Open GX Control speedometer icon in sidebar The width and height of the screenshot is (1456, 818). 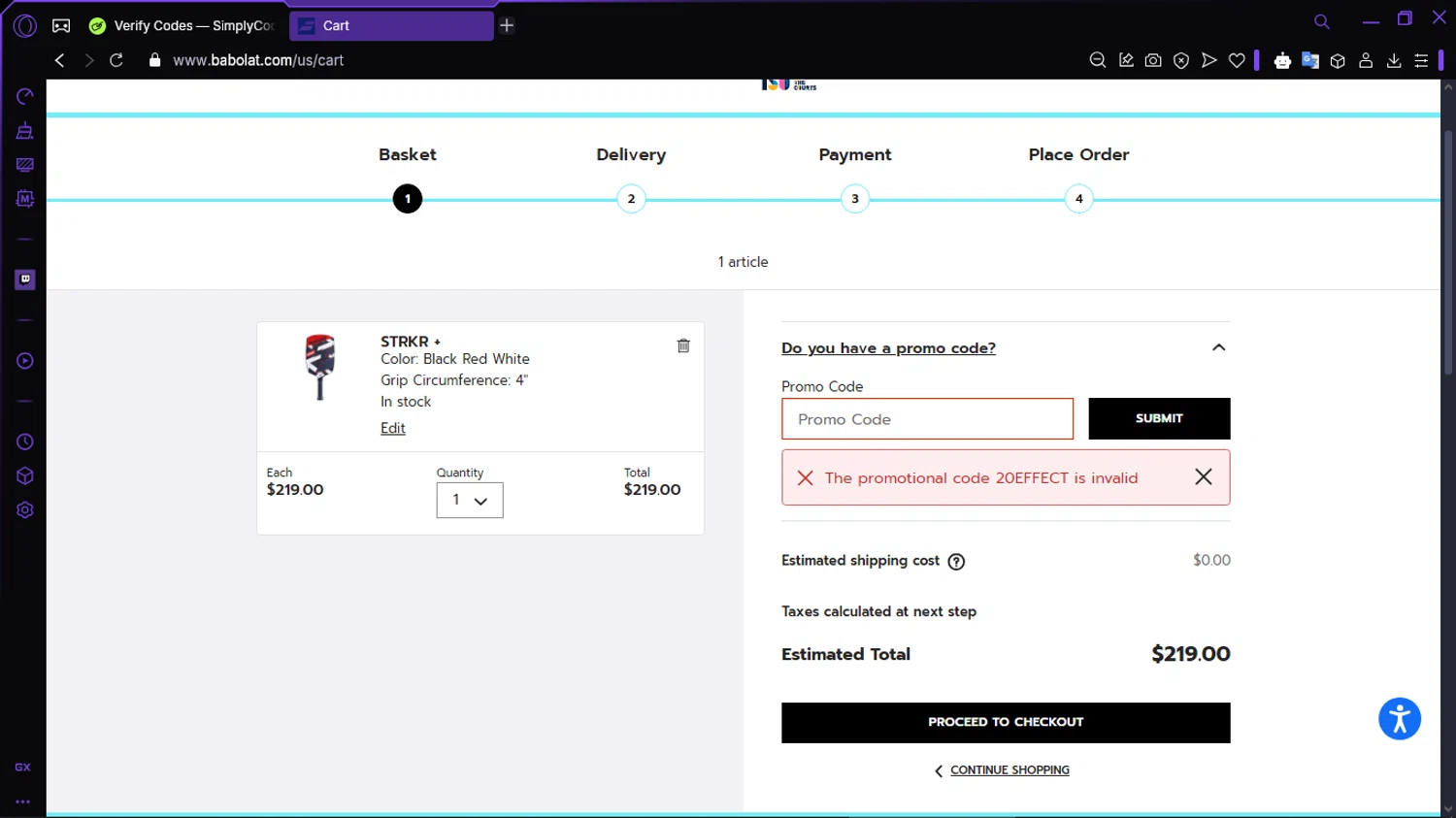25,96
